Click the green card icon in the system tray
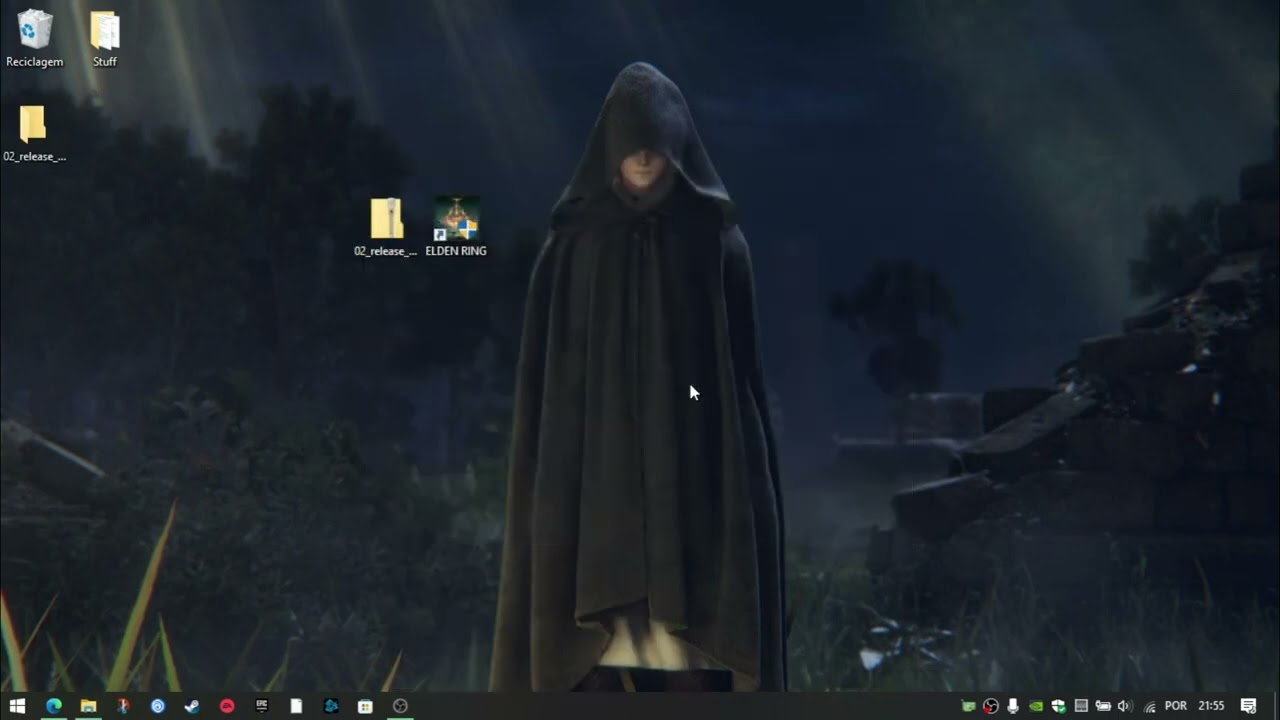 [x=968, y=706]
